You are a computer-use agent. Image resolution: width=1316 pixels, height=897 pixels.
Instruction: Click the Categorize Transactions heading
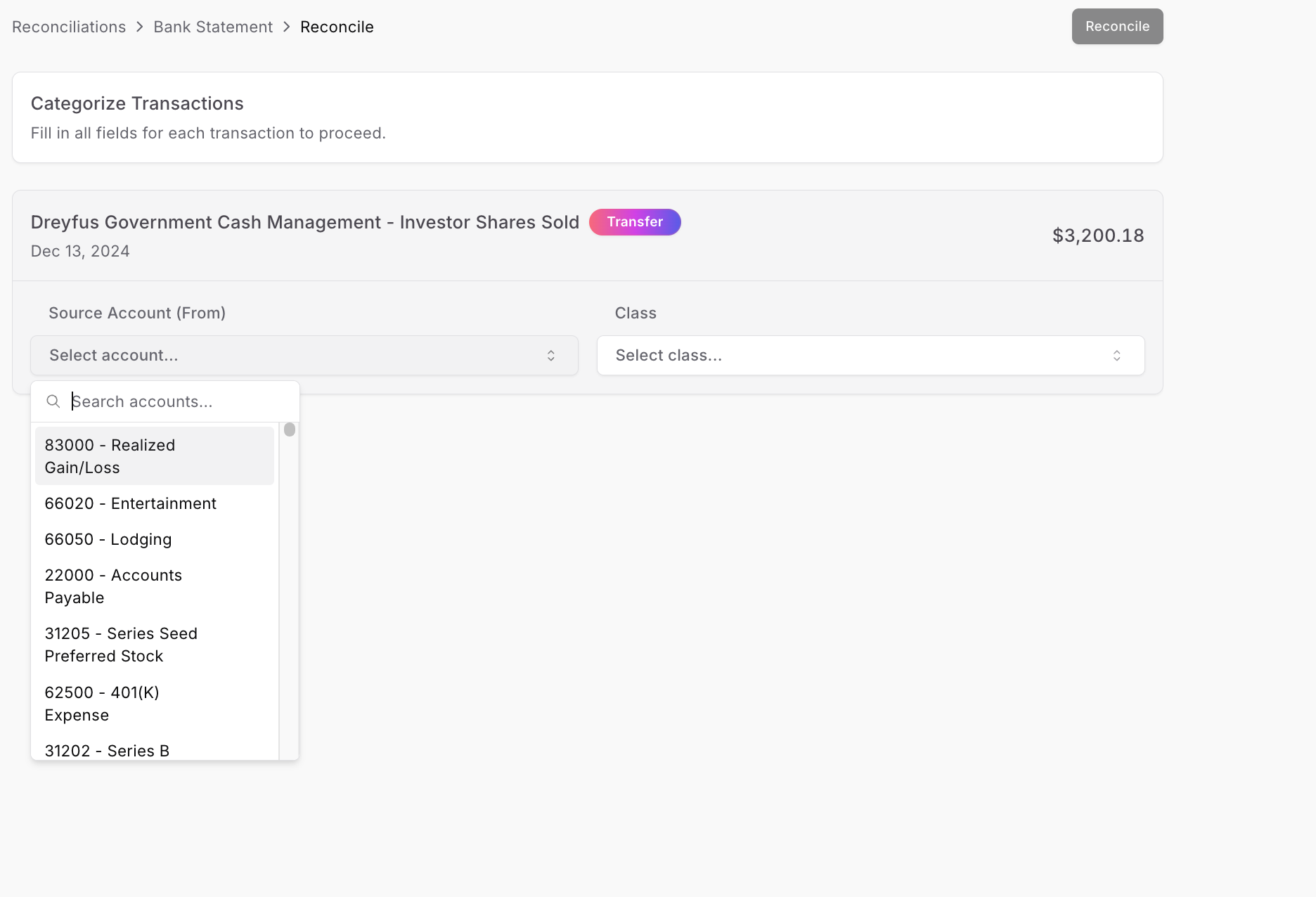[x=137, y=103]
